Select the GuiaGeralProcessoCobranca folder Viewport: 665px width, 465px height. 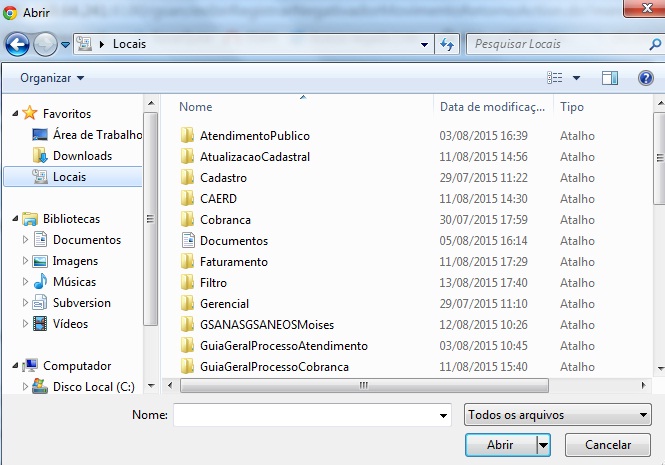click(274, 367)
